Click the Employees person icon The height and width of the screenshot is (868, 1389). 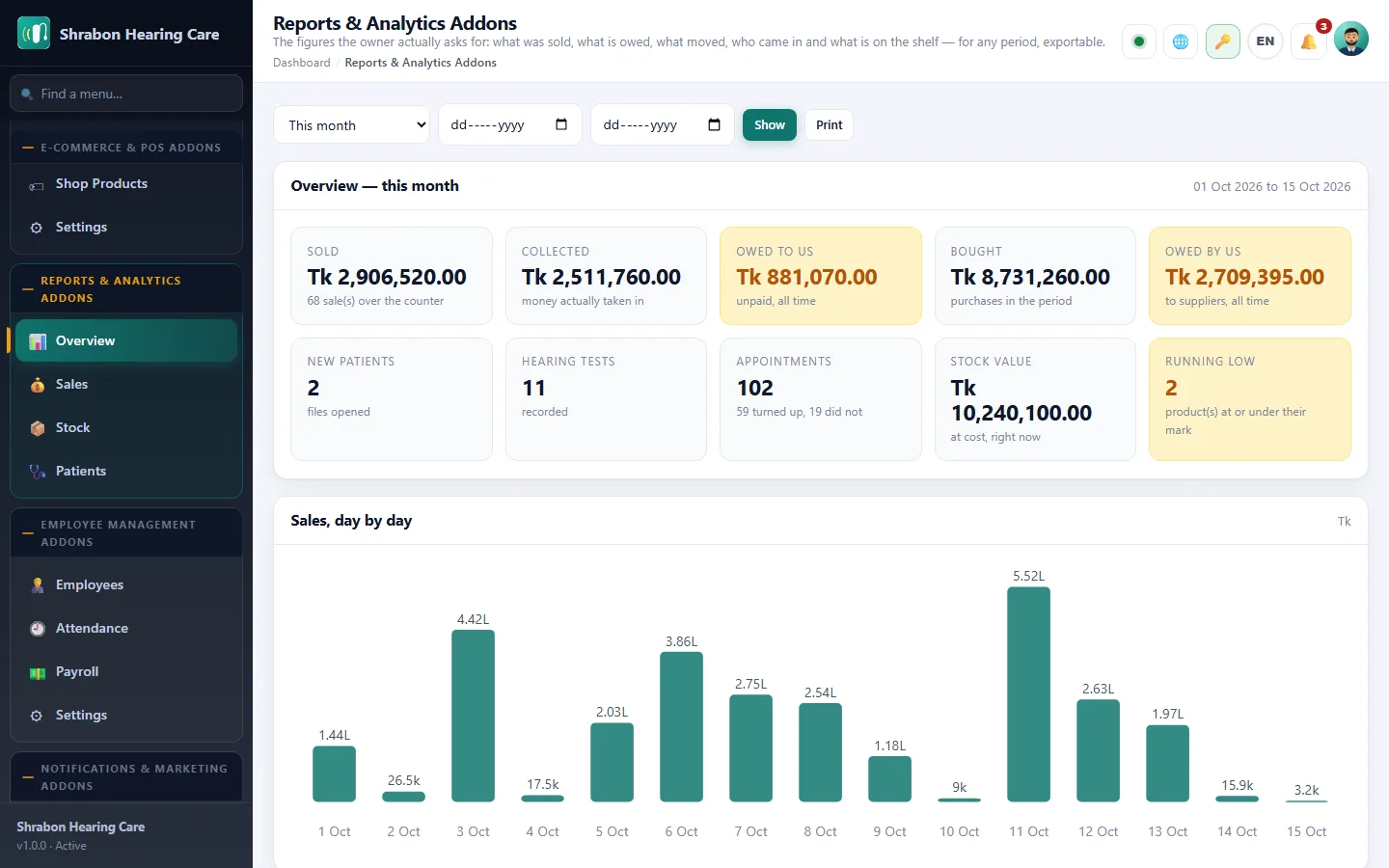(x=38, y=585)
